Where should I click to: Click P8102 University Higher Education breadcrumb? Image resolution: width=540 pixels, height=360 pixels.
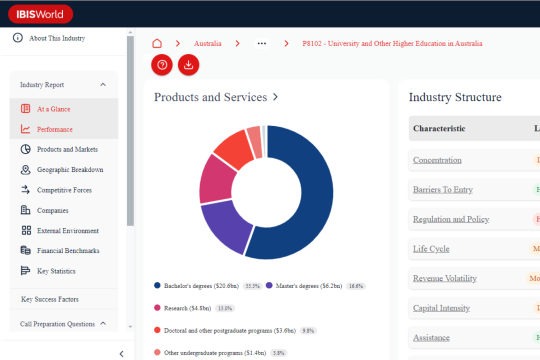pos(392,43)
